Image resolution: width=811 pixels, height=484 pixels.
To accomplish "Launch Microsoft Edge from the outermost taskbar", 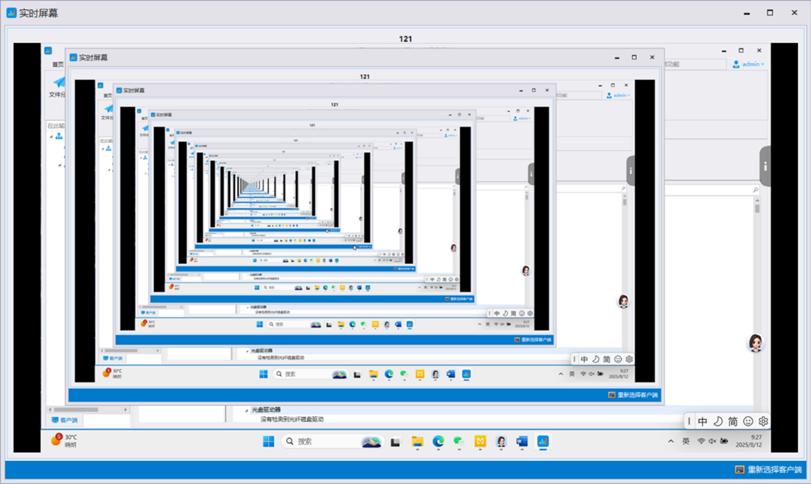I will point(438,441).
